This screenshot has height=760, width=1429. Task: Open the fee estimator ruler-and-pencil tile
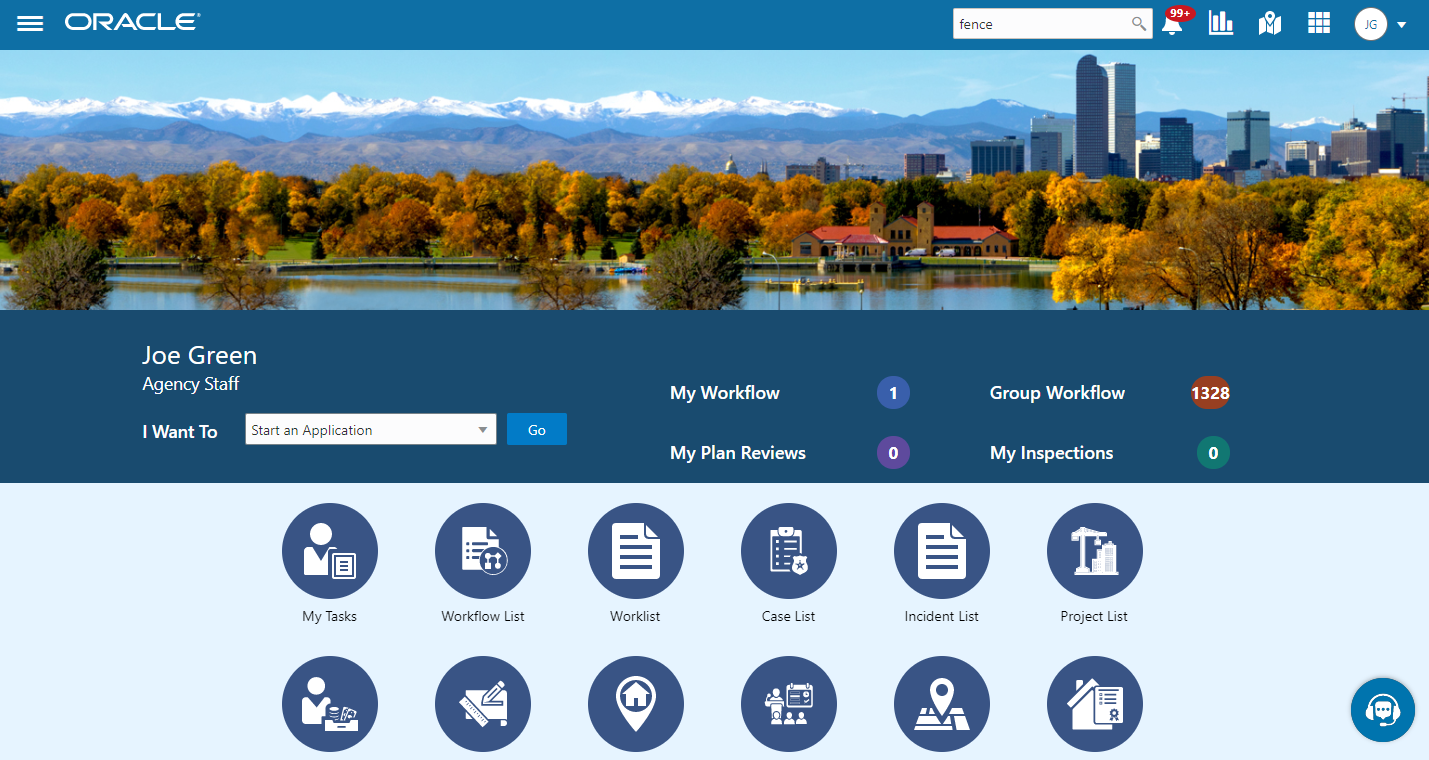click(x=482, y=704)
